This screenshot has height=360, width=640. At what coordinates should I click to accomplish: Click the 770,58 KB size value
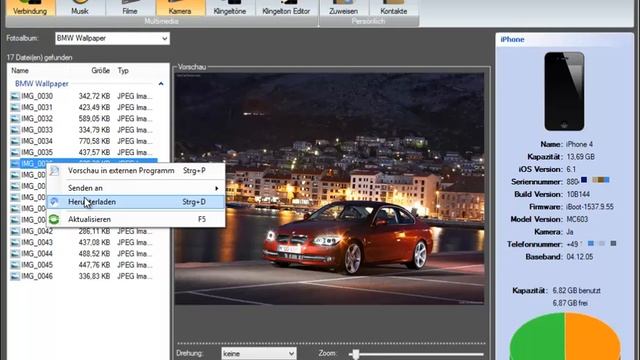click(94, 141)
